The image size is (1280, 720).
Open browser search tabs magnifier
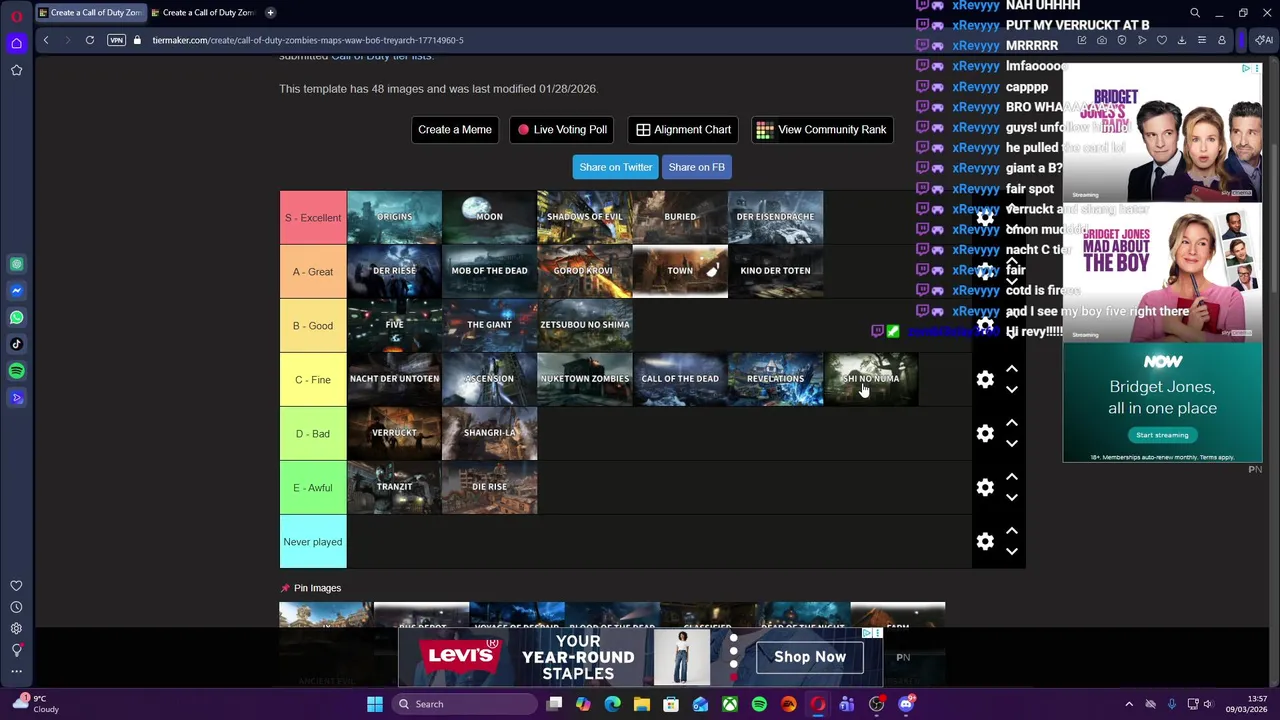pyautogui.click(x=1195, y=13)
